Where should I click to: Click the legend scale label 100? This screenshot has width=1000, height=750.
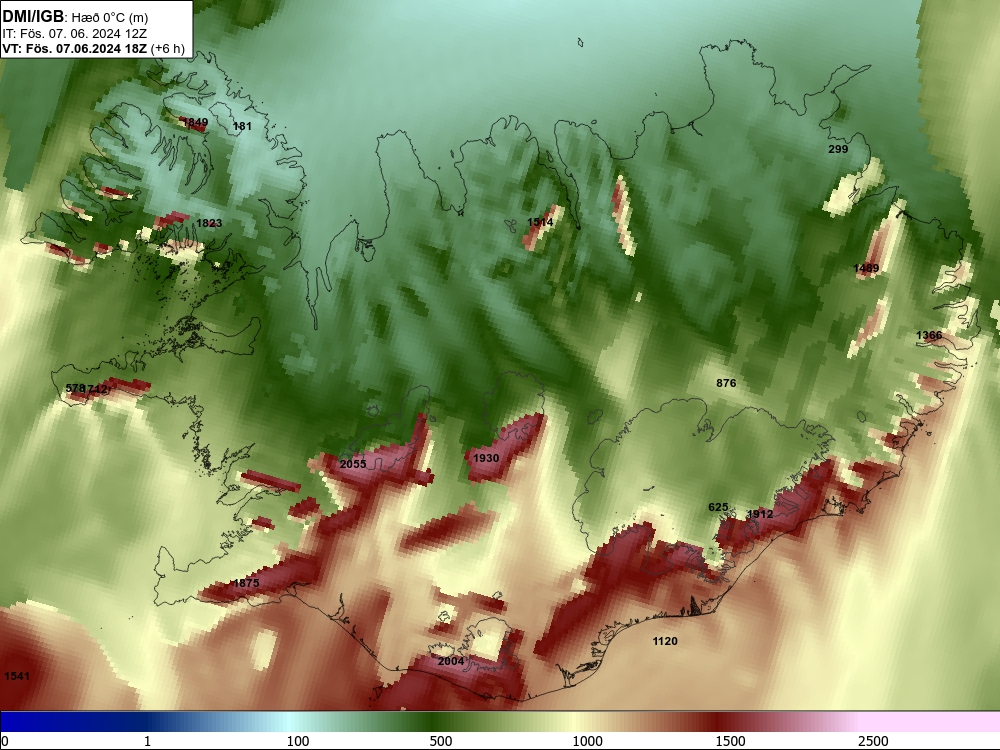pos(298,741)
